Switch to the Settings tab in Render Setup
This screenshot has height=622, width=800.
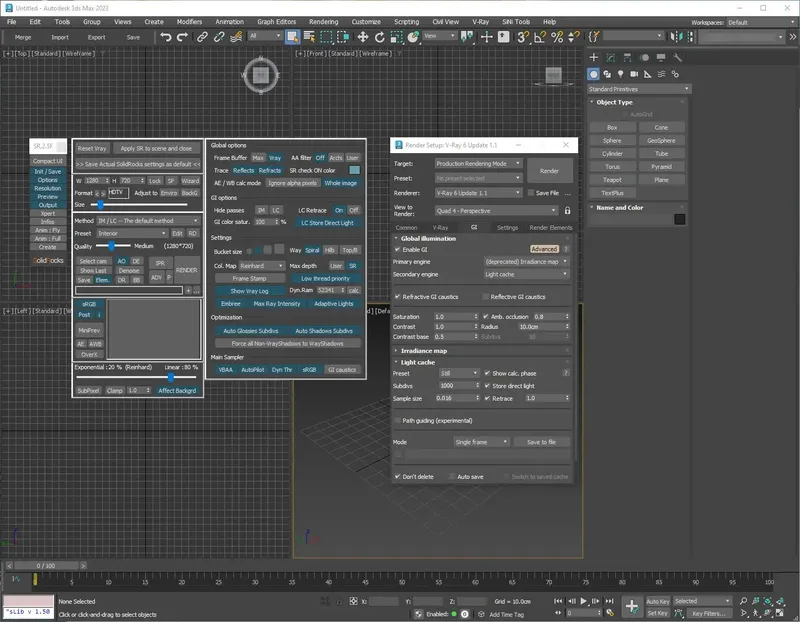pos(508,228)
